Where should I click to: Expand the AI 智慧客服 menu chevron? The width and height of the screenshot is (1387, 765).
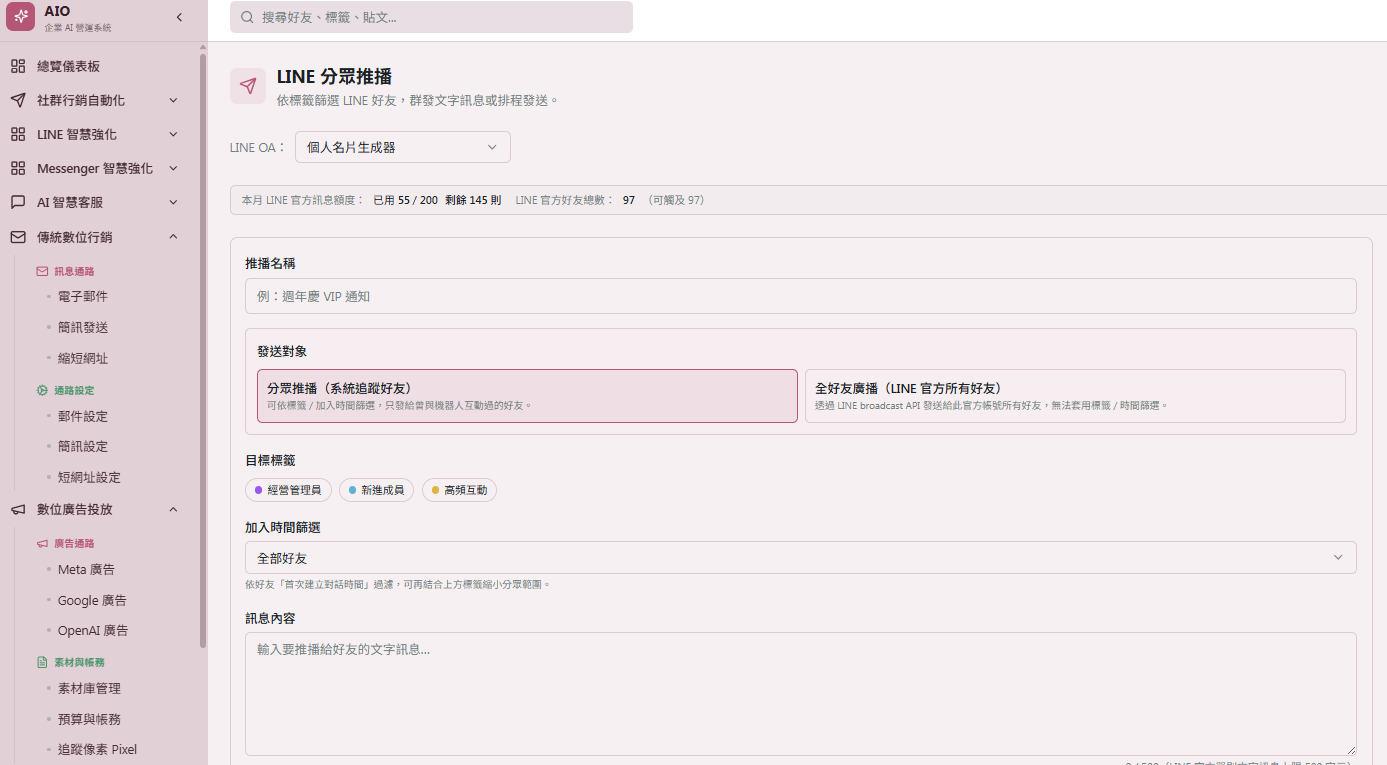click(x=173, y=202)
